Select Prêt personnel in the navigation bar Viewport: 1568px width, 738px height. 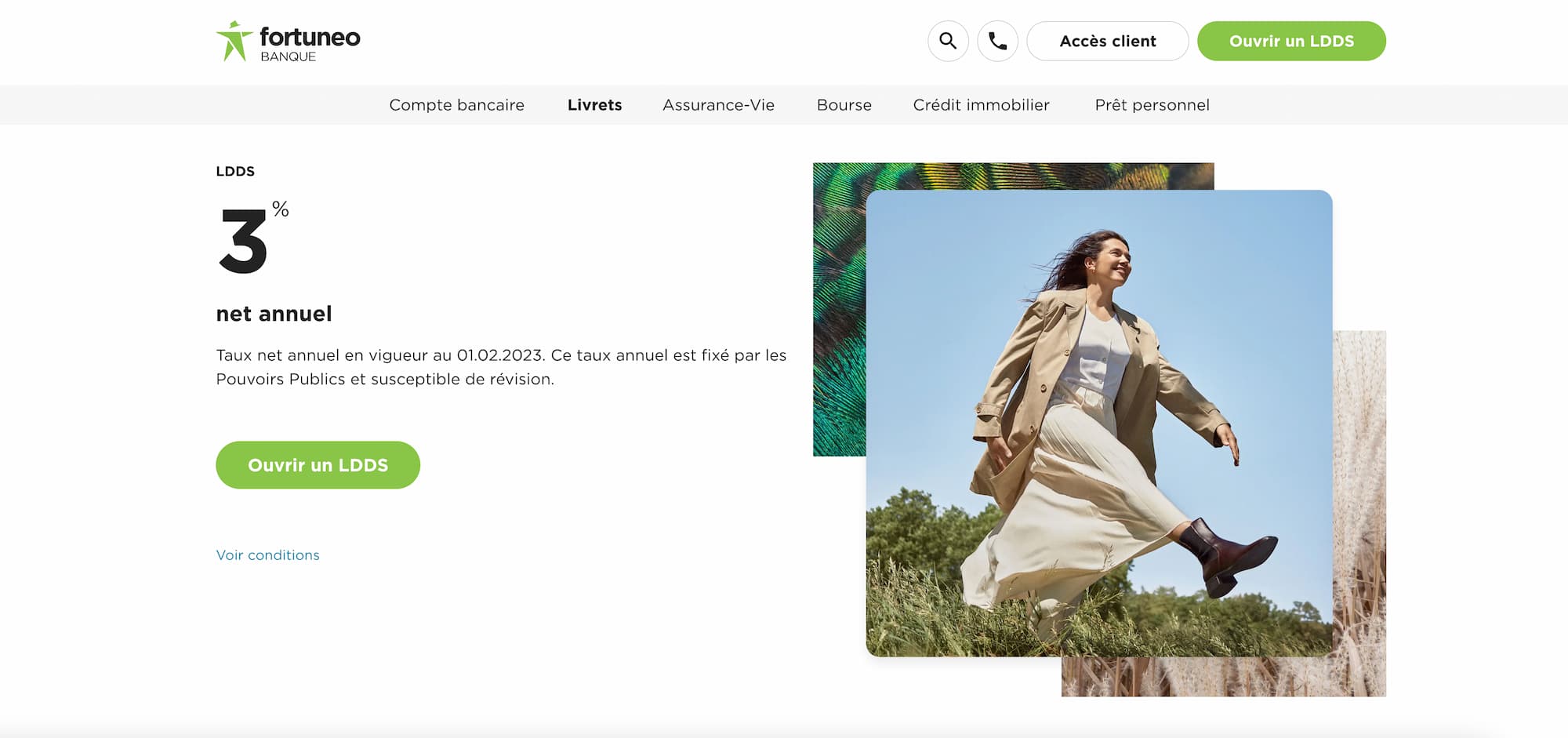[1152, 105]
